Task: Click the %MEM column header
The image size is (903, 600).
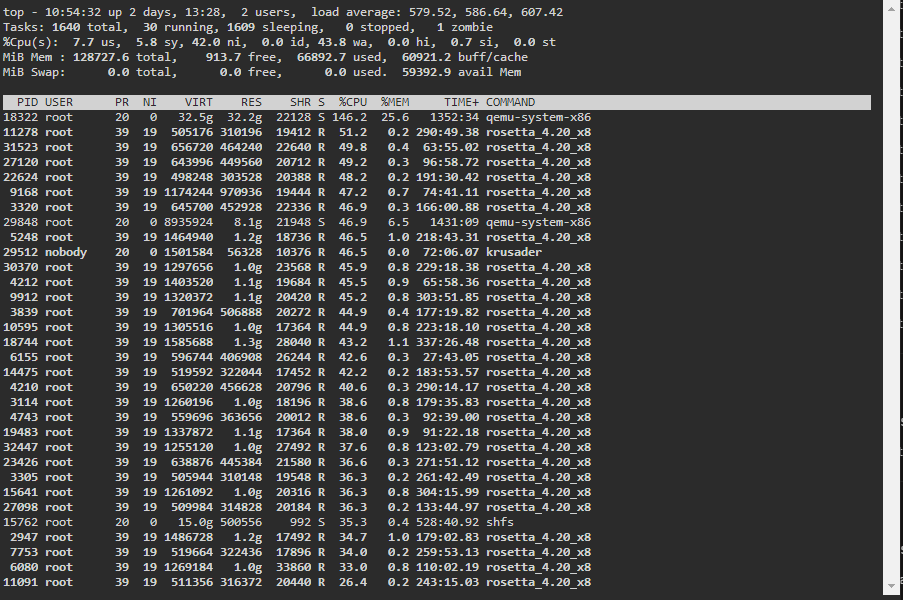Action: point(395,102)
